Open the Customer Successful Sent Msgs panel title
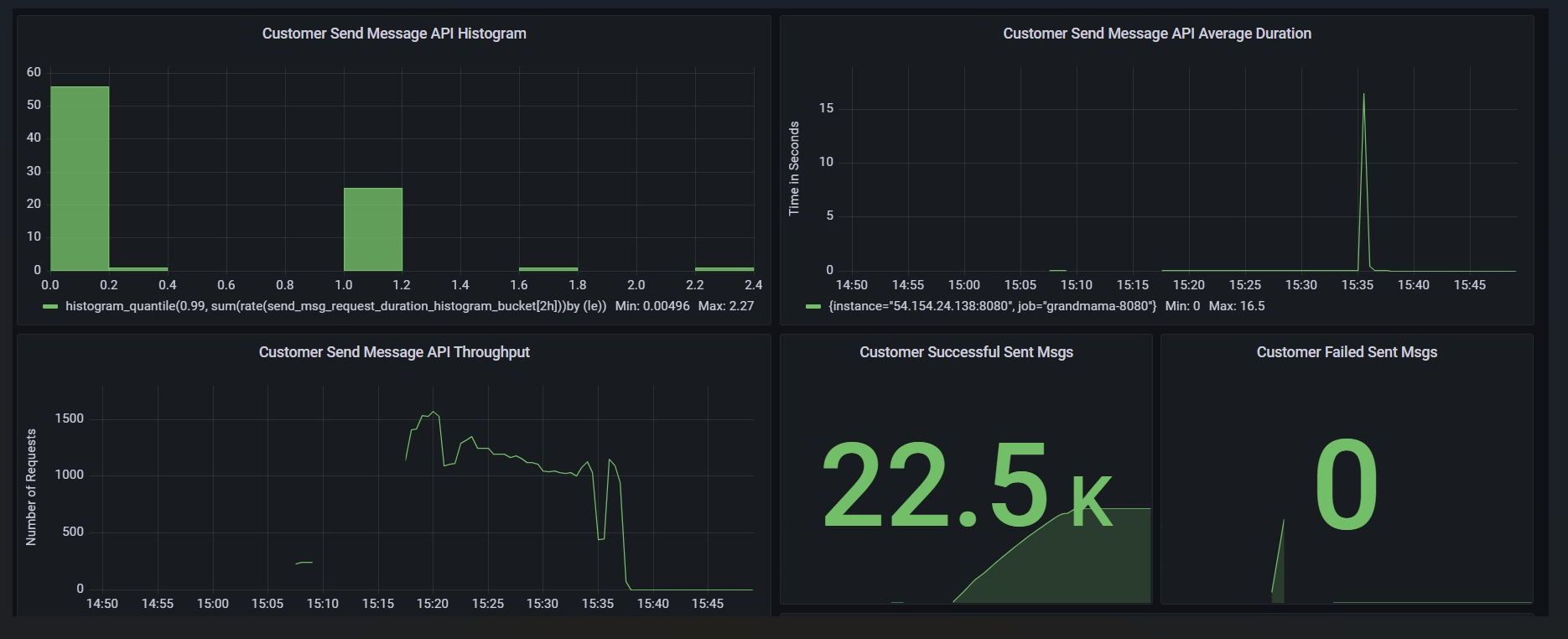The image size is (1568, 639). click(x=966, y=352)
